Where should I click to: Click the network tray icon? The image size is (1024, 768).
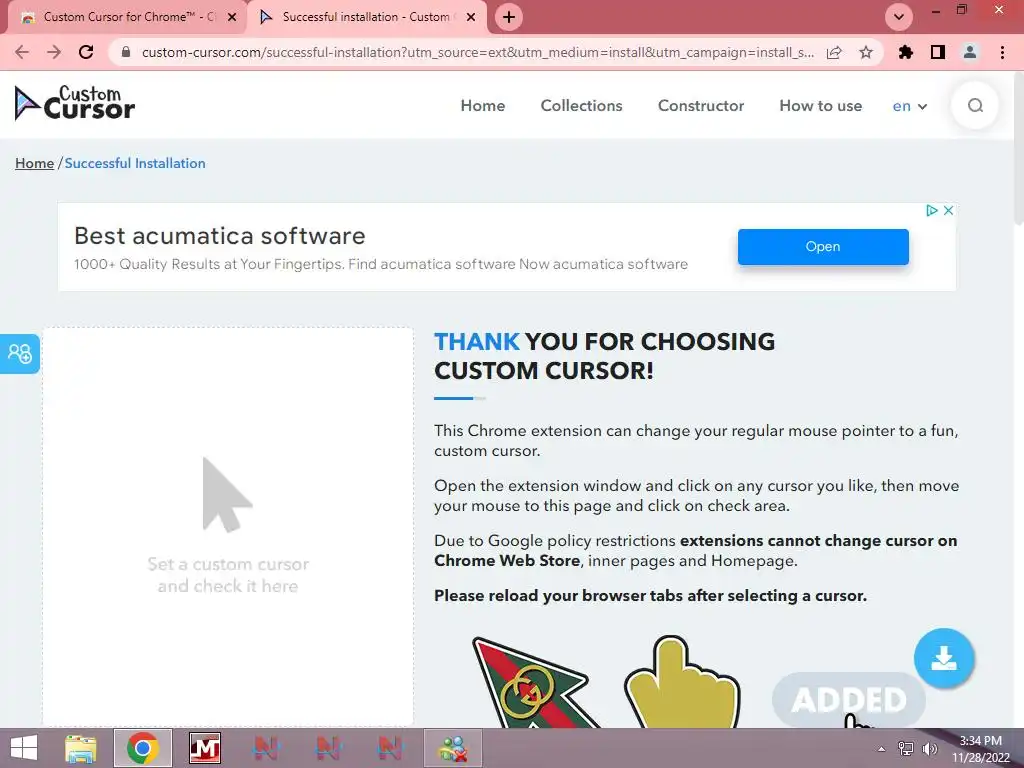(906, 749)
